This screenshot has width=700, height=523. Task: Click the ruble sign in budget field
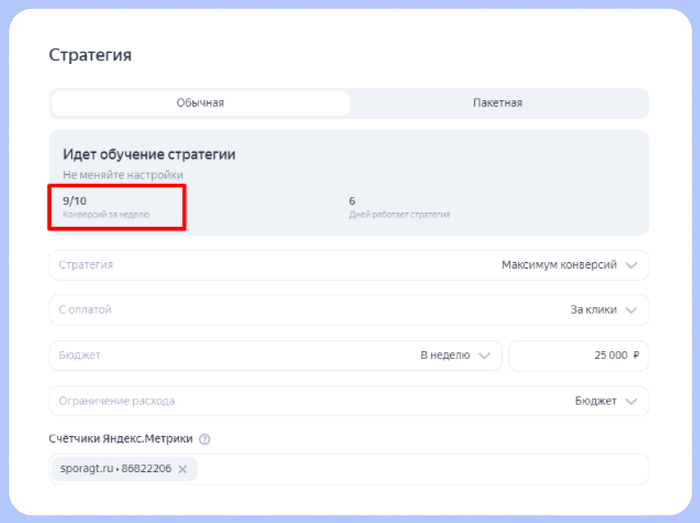[636, 355]
